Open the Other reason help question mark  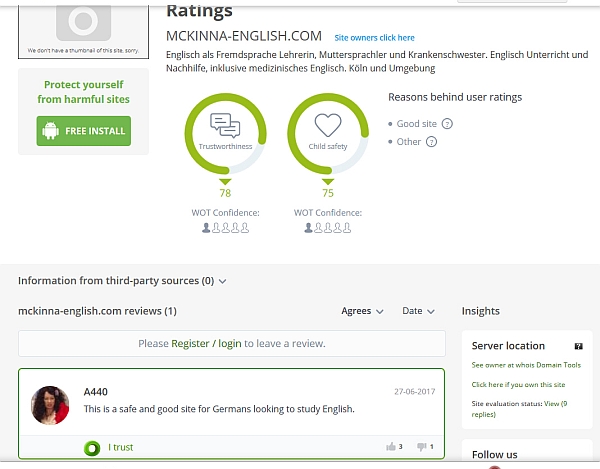pyautogui.click(x=431, y=142)
